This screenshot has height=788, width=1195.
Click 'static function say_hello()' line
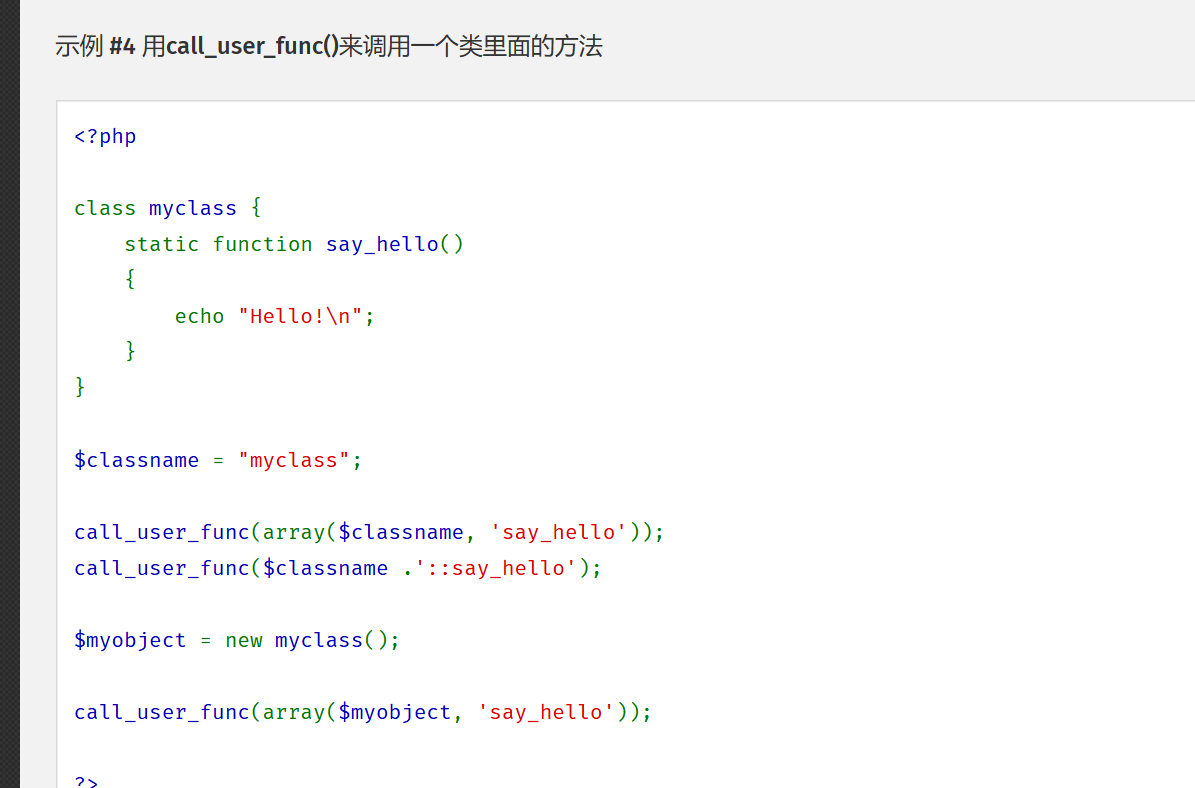click(294, 244)
